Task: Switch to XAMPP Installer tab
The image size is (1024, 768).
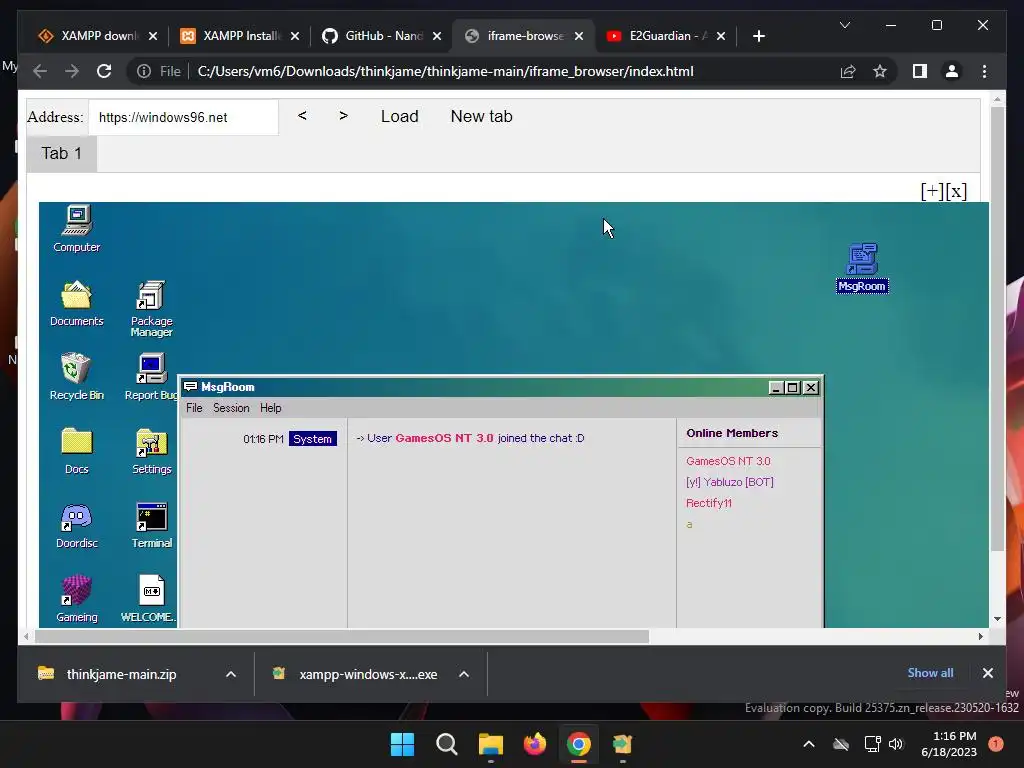Action: tap(240, 36)
